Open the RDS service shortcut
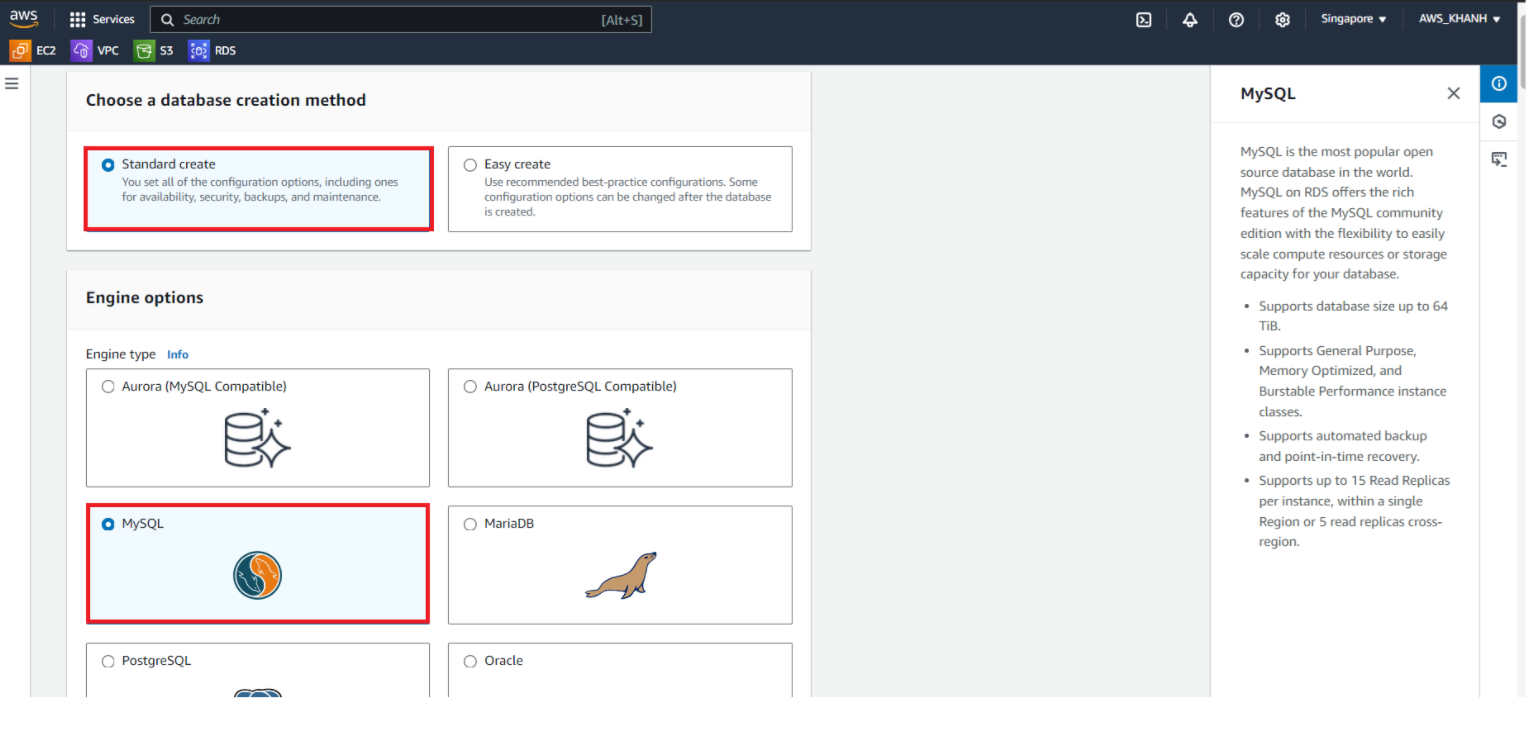This screenshot has width=1528, height=739. [212, 50]
